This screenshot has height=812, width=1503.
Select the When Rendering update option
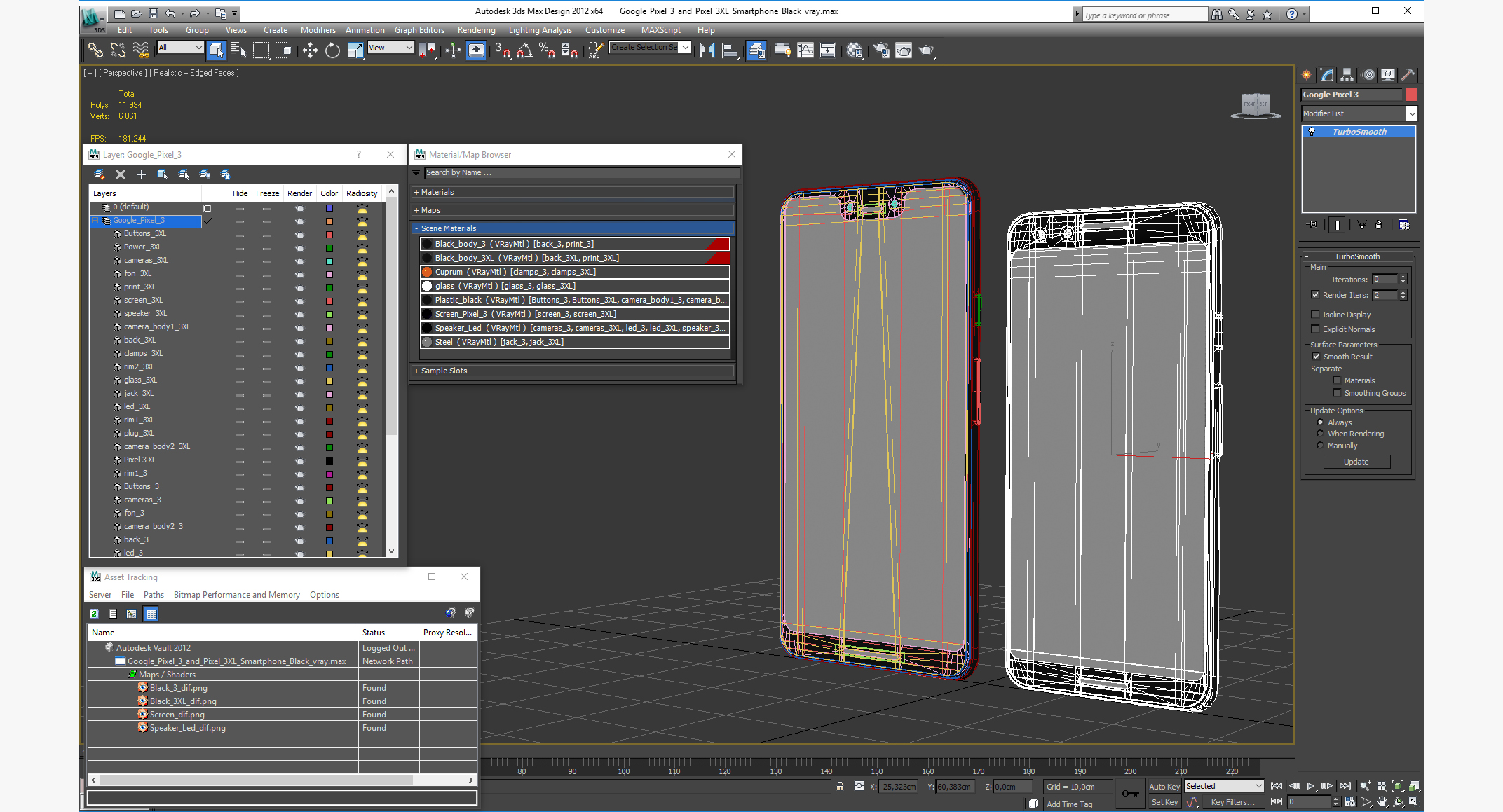1320,434
